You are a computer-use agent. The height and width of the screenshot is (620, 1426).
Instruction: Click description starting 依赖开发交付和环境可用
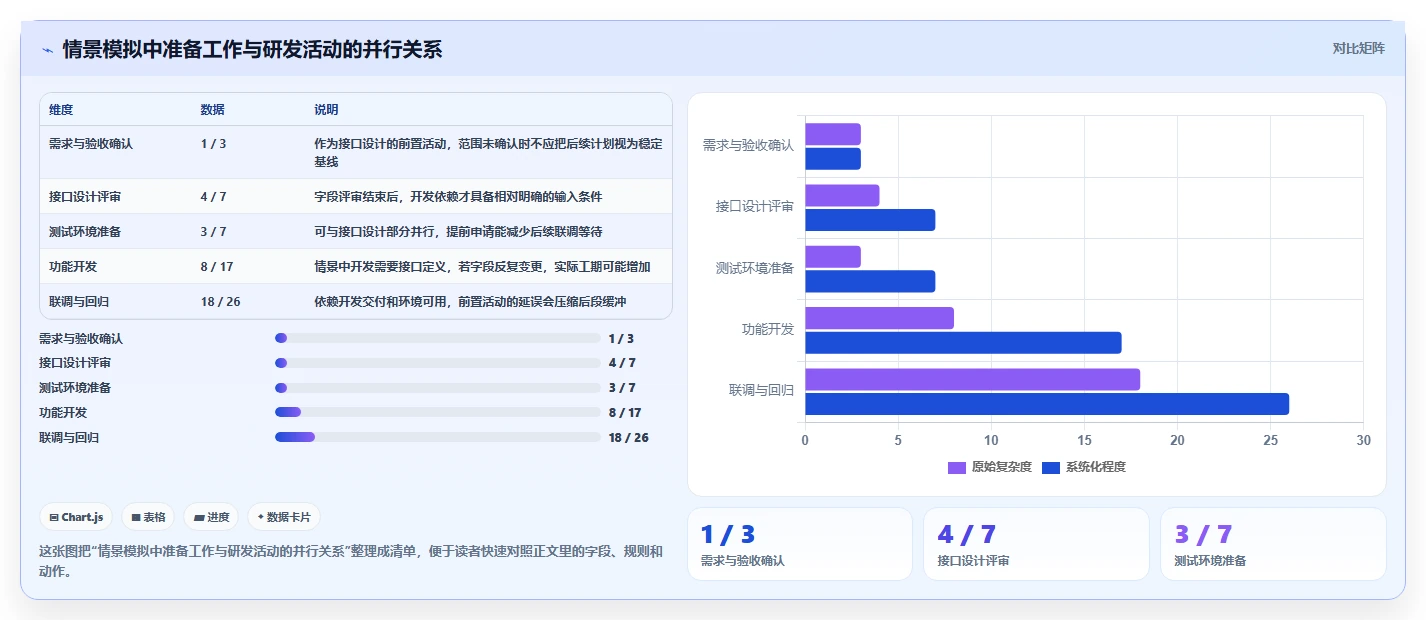pos(470,302)
